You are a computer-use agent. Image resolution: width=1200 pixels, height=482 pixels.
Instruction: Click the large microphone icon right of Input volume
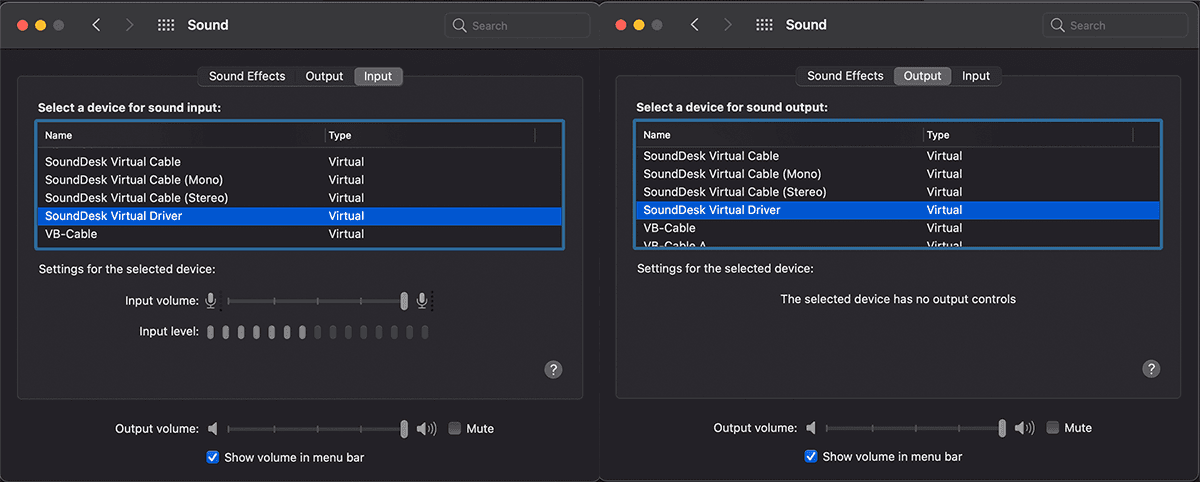tap(423, 300)
